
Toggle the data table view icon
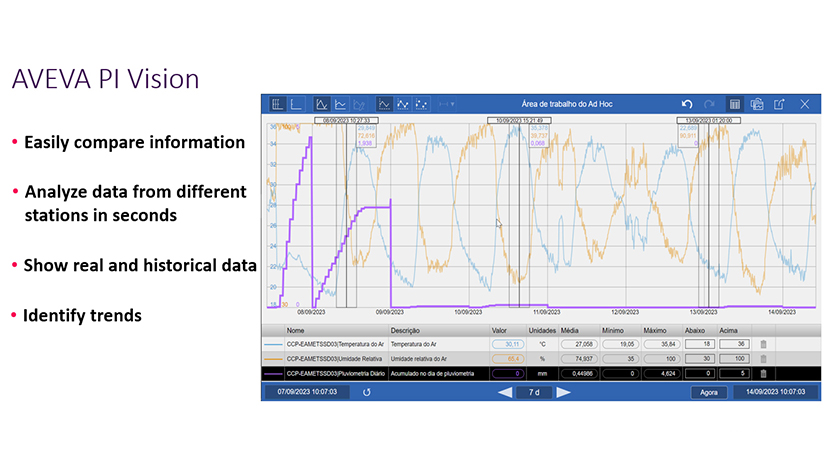pos(734,104)
